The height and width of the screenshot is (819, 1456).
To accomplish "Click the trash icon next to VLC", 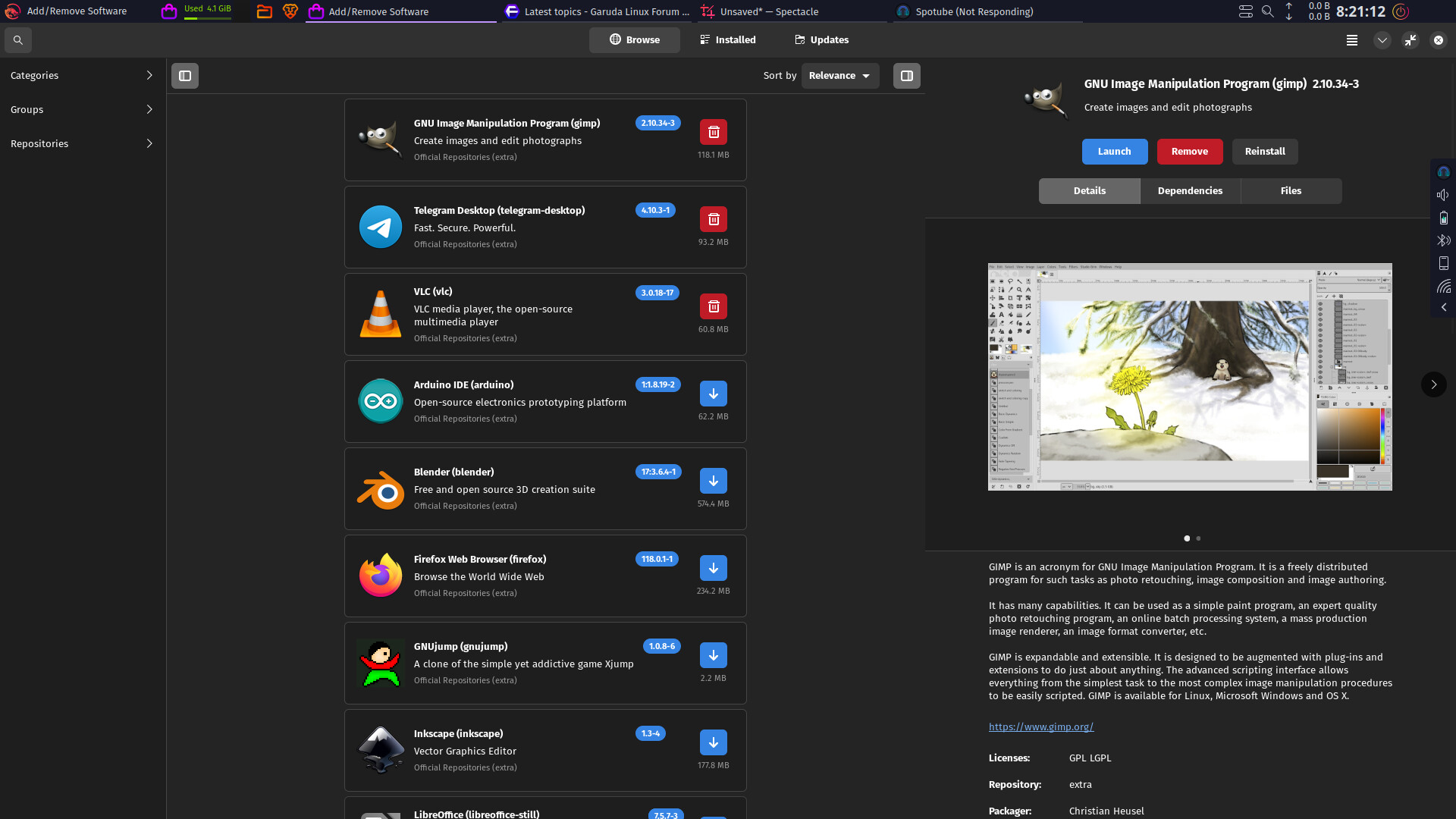I will (713, 306).
